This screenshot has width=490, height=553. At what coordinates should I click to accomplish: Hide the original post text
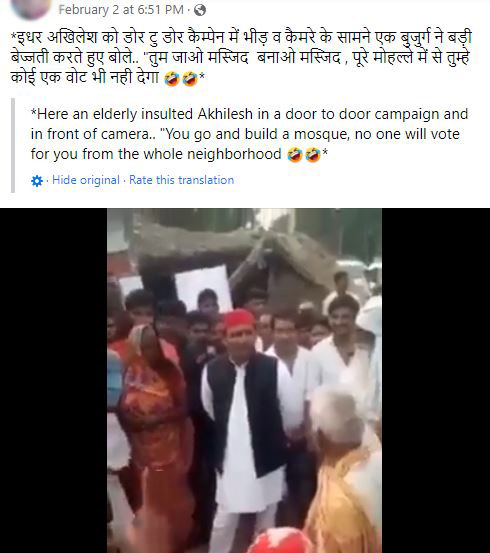coord(86,180)
